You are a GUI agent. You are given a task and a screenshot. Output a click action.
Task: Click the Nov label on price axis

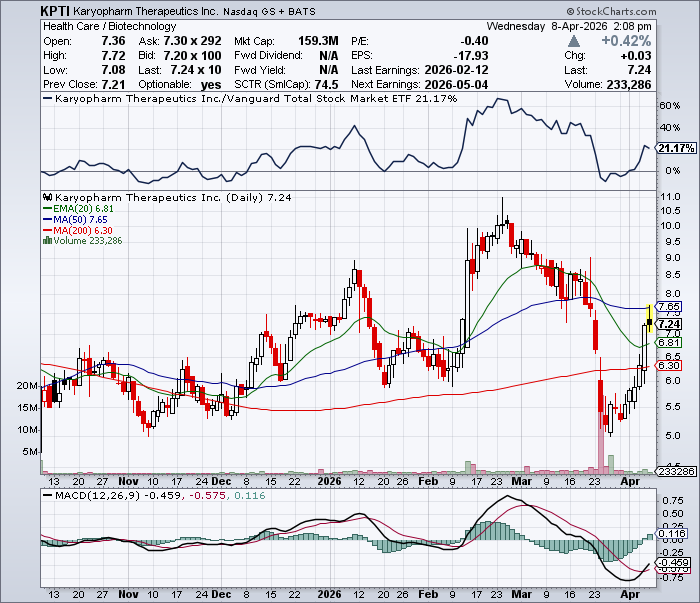pos(128,482)
